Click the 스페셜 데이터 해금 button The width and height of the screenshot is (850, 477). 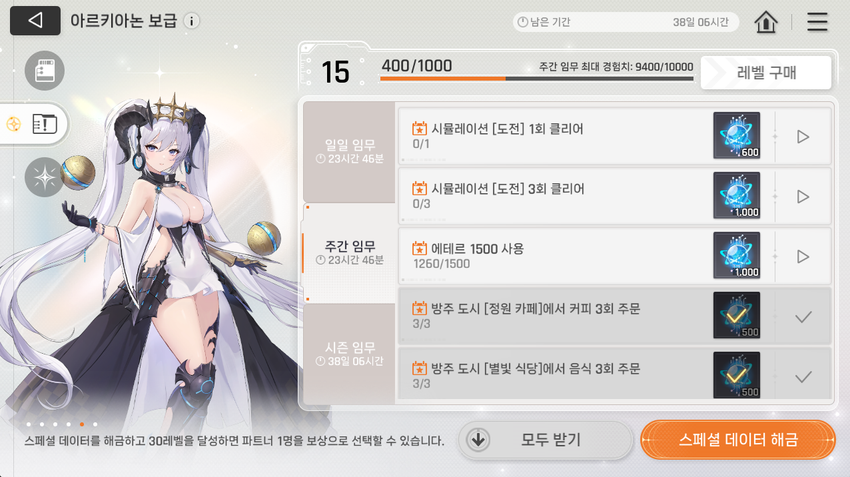click(738, 439)
